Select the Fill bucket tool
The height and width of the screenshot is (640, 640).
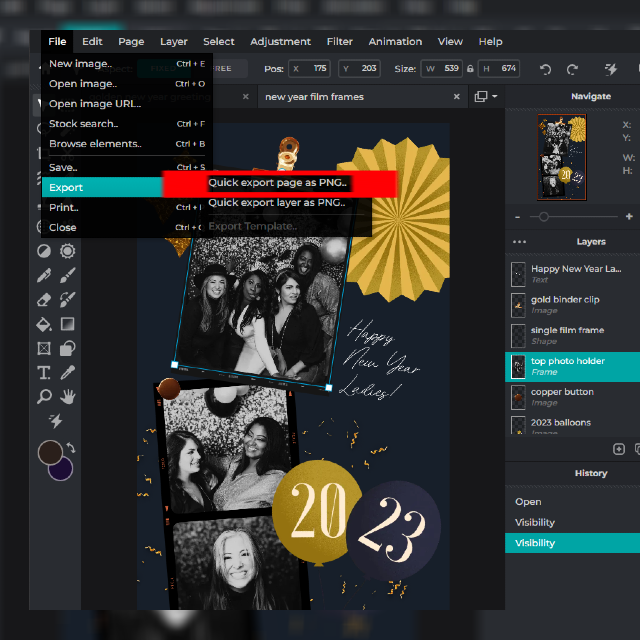(x=44, y=324)
